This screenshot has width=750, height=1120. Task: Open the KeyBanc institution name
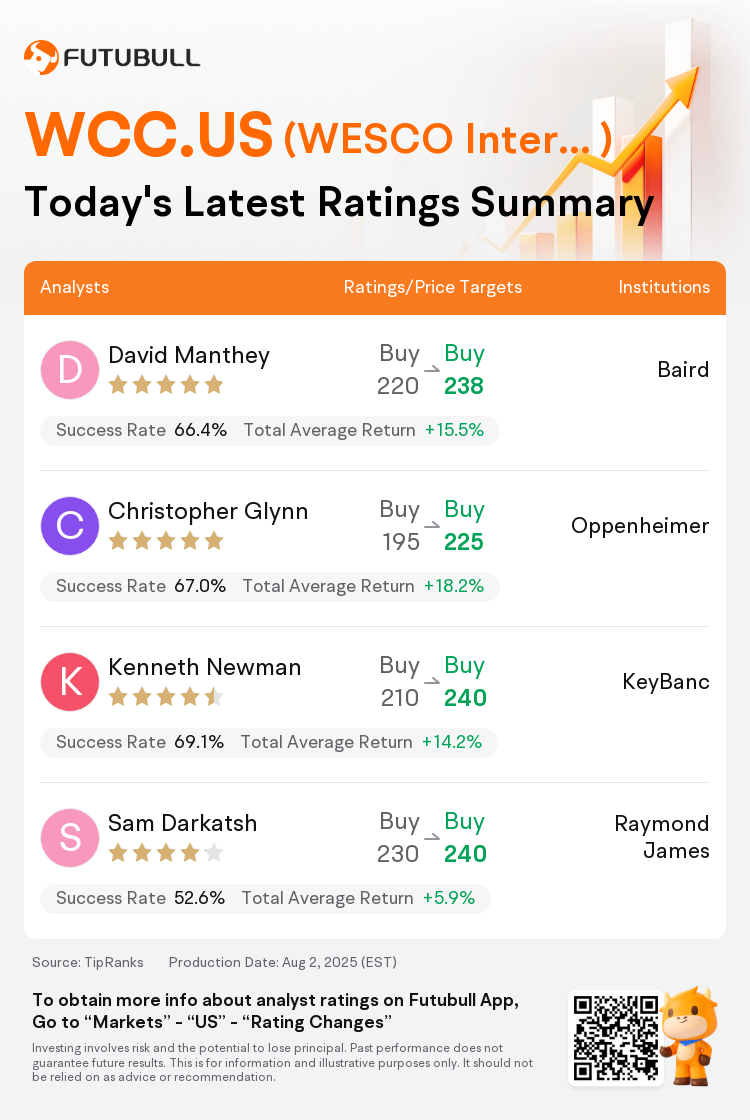tap(666, 681)
